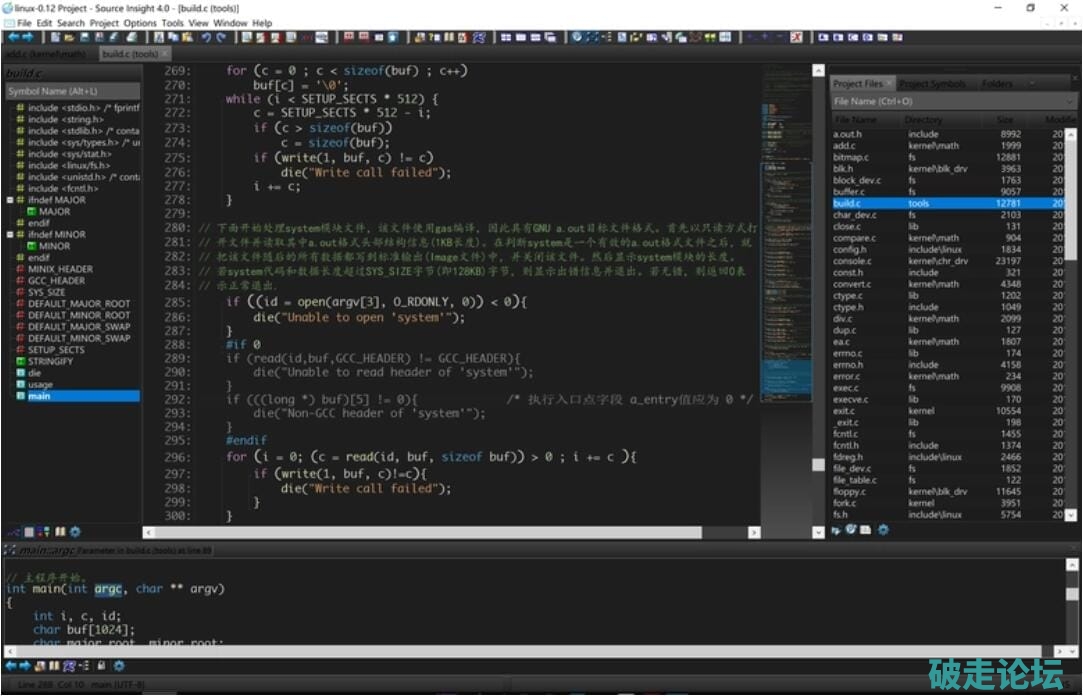The image size is (1083, 696).
Task: Collapse the ifndef MINOR tree node
Action: [x=9, y=235]
